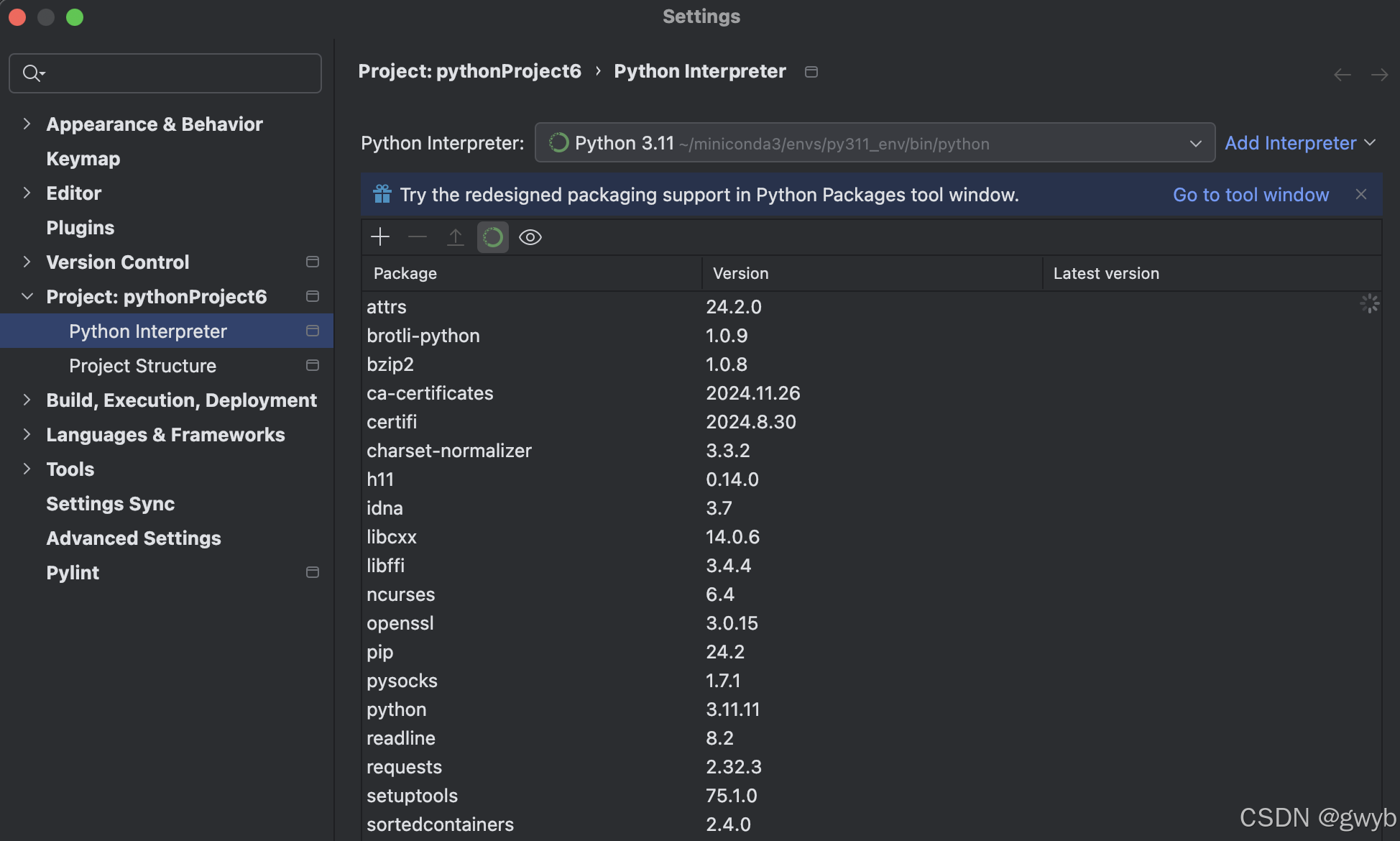Expand the Build, Execution, Deployment section

pyautogui.click(x=27, y=400)
